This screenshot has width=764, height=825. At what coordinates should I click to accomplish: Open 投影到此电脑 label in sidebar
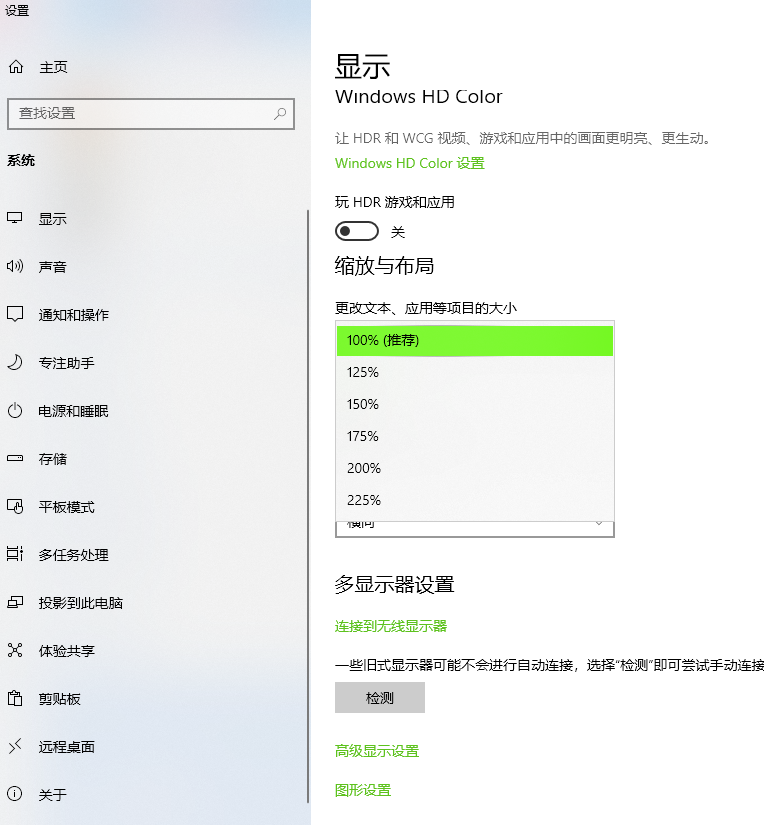click(81, 603)
